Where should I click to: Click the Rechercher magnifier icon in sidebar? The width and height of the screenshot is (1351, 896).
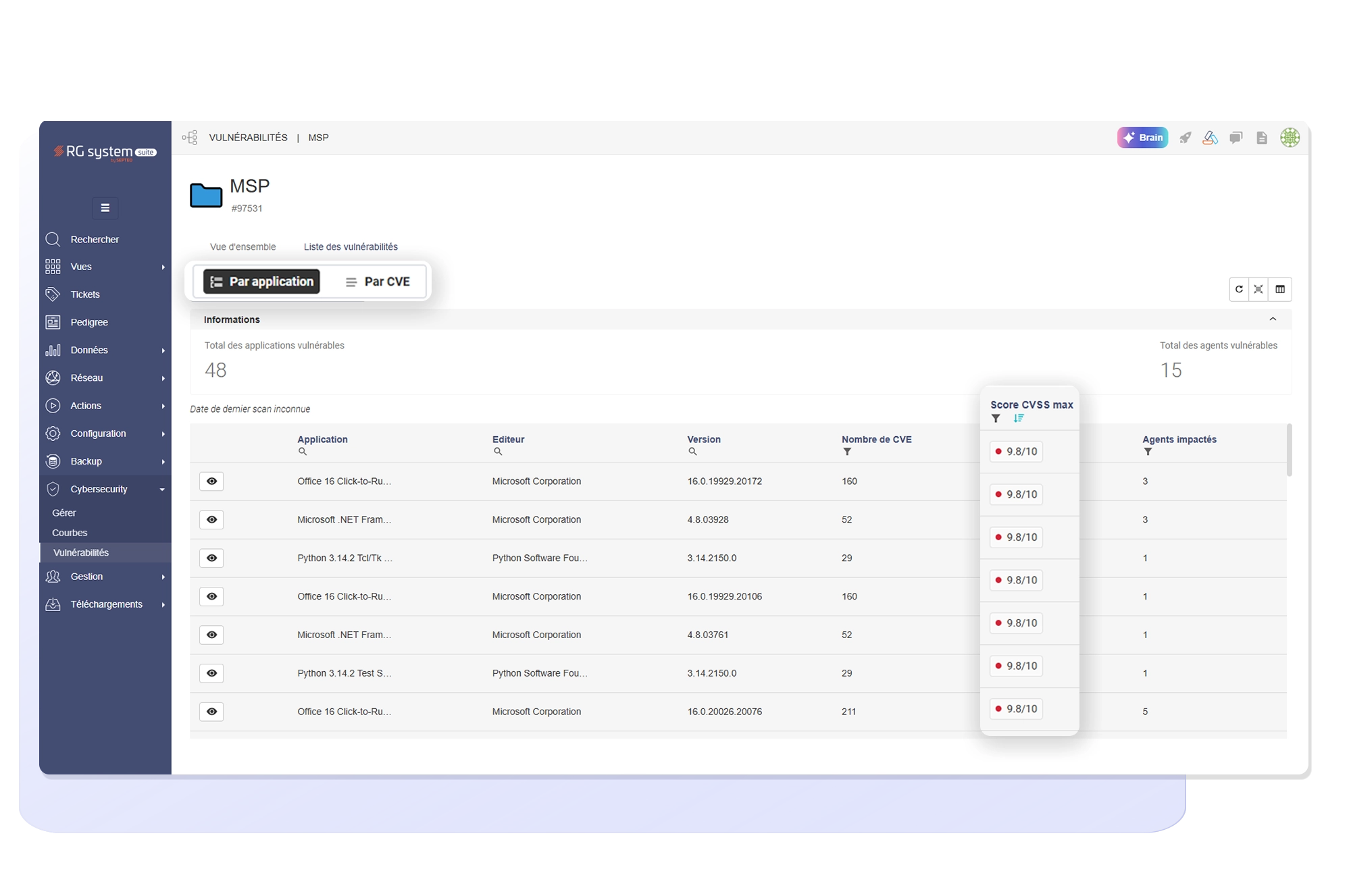[53, 239]
